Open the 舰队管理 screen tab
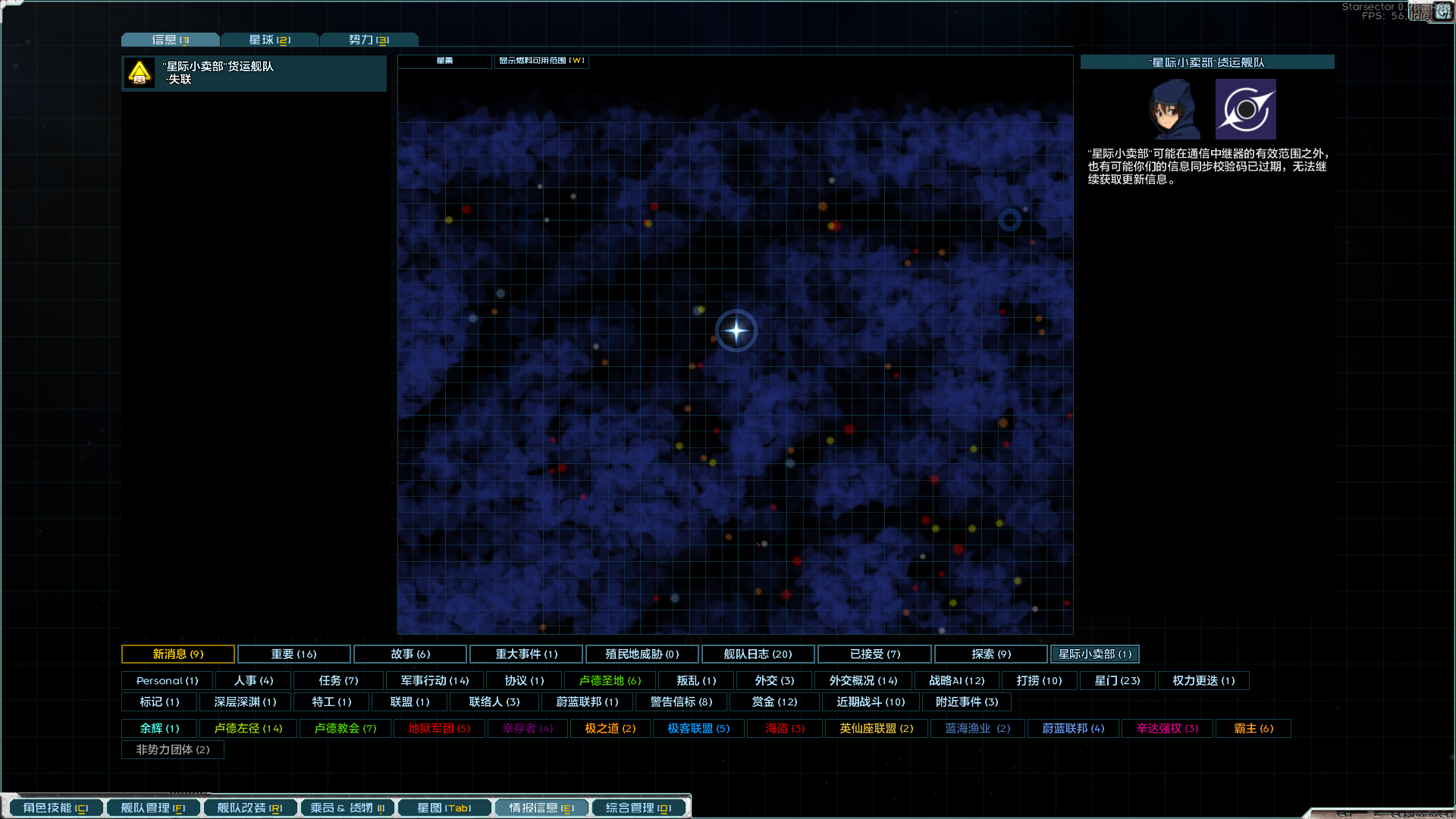 click(x=152, y=808)
